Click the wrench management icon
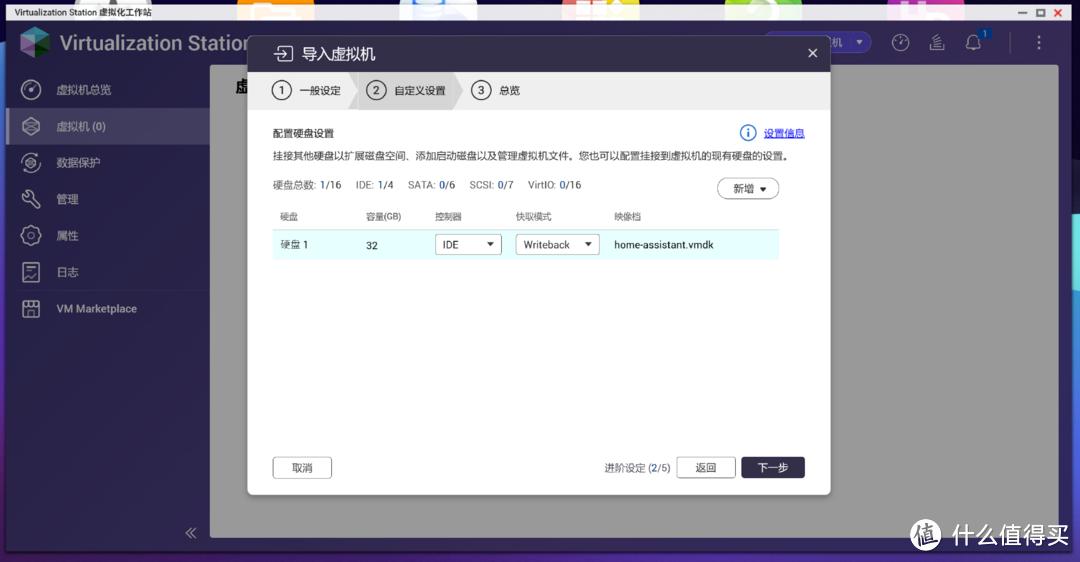This screenshot has height=562, width=1080. pos(31,199)
